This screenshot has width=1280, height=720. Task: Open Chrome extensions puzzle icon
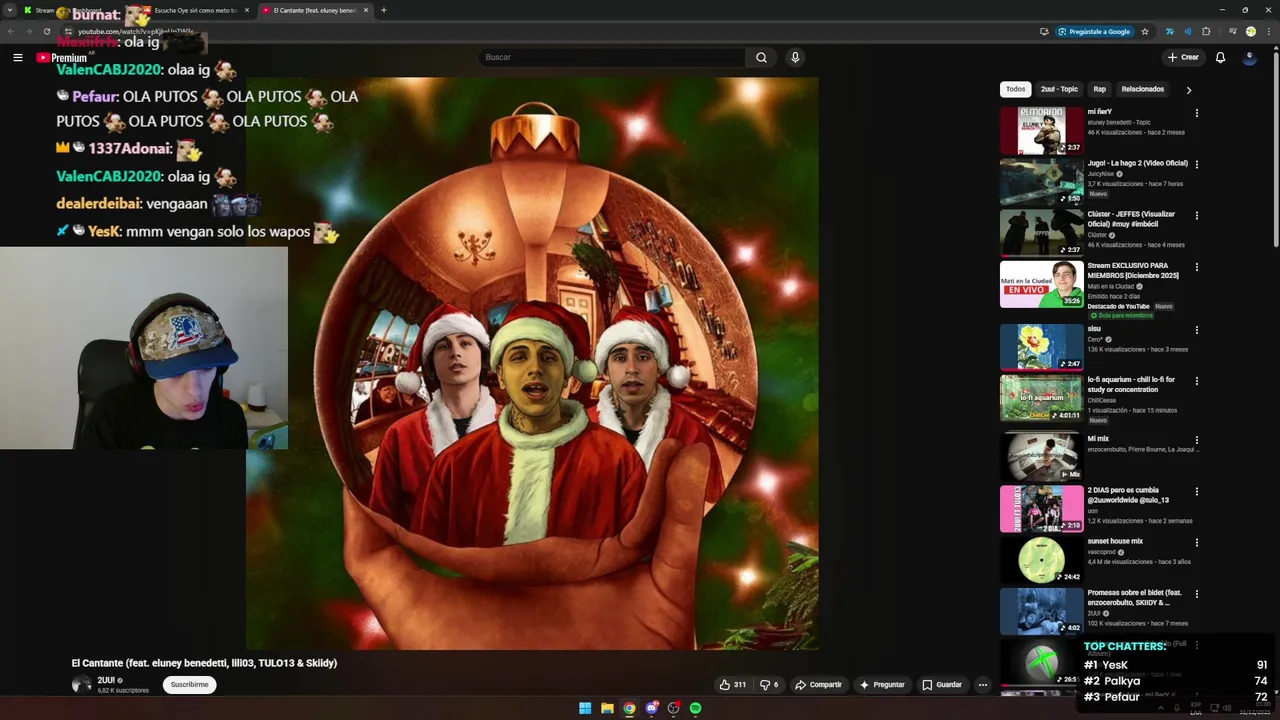(x=1206, y=31)
